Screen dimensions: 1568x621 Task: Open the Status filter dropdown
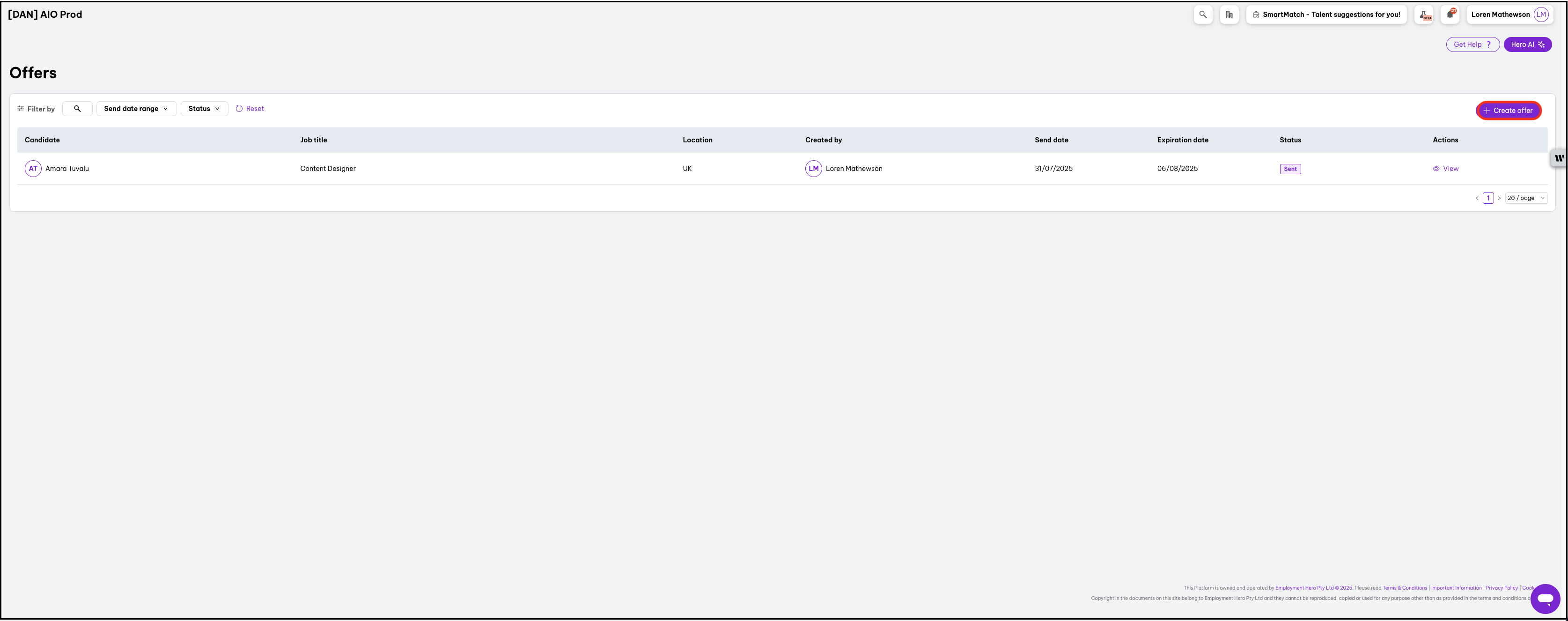[x=204, y=108]
